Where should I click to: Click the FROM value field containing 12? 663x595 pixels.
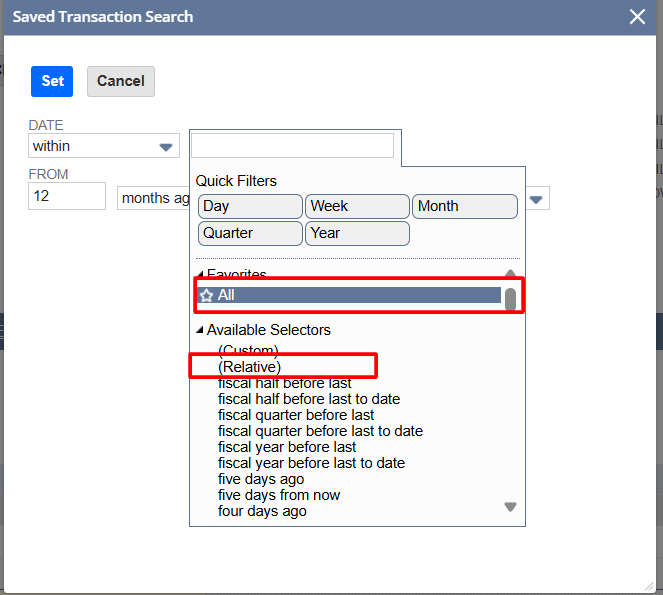point(67,196)
